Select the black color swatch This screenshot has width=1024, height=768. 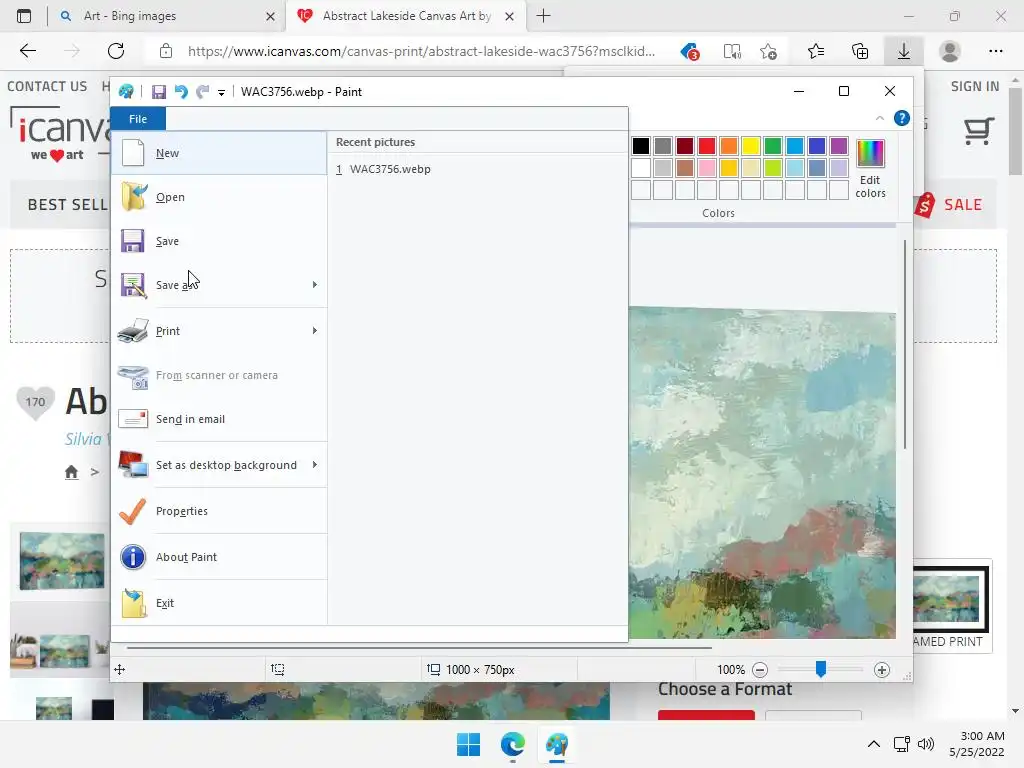641,146
